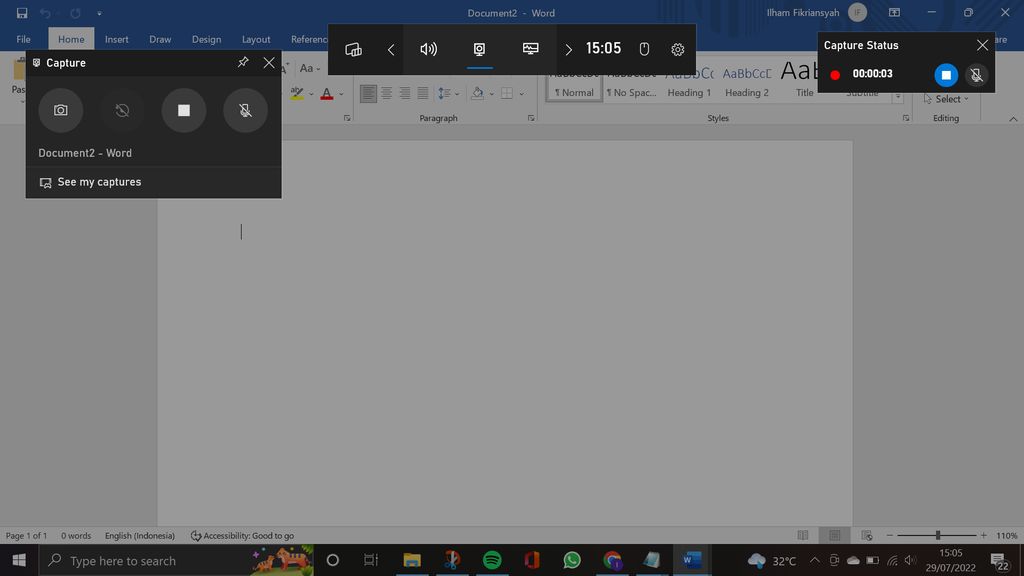
Task: Open the Audio widget in Game Bar
Action: click(x=428, y=48)
